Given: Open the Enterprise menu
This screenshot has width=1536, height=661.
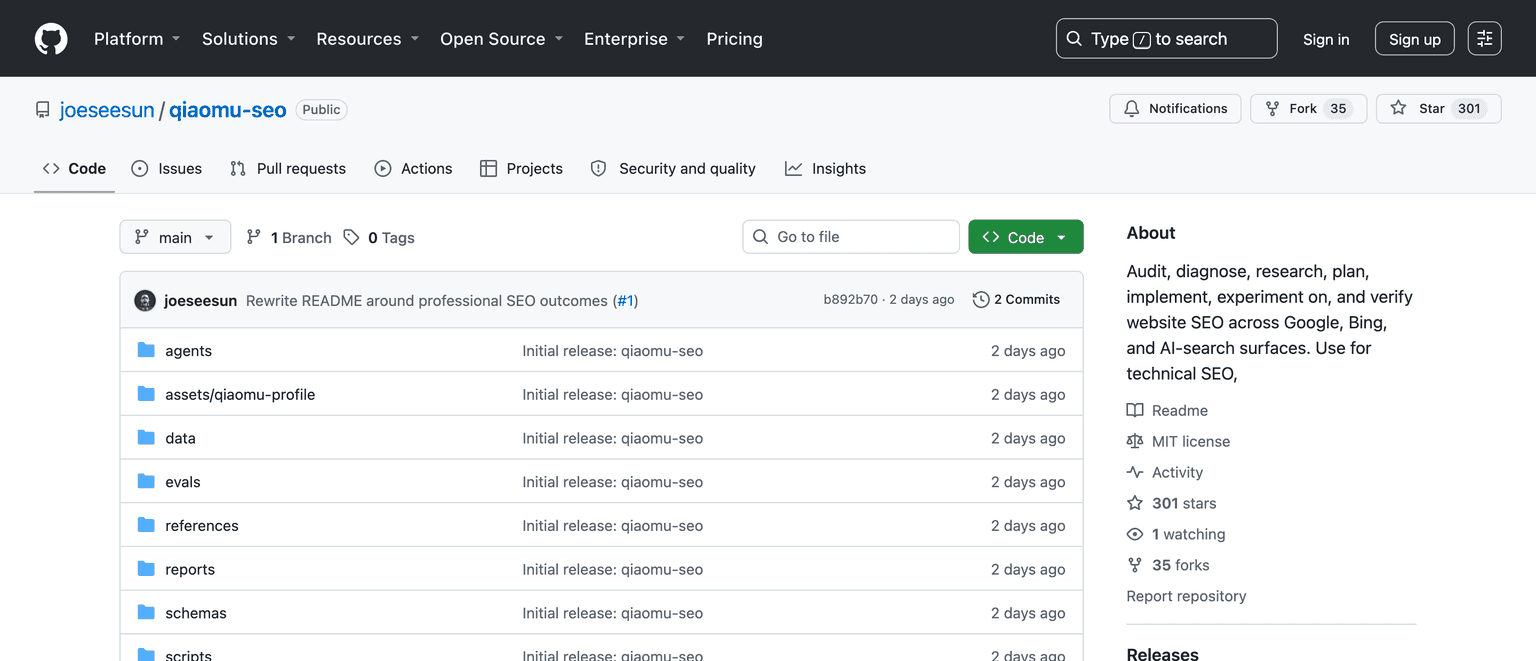Looking at the screenshot, I should [635, 39].
